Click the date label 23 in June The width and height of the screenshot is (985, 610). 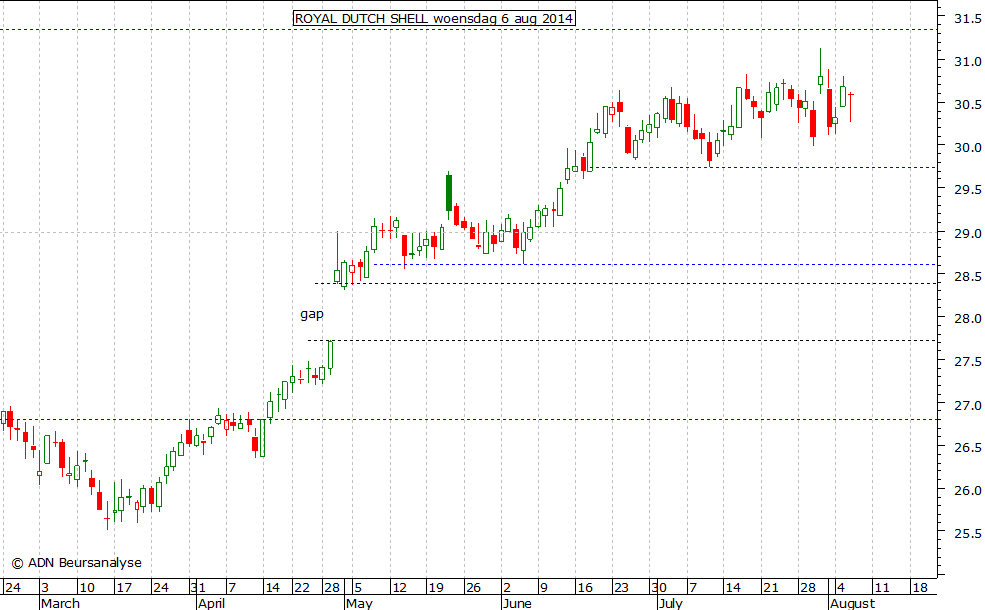[x=621, y=588]
